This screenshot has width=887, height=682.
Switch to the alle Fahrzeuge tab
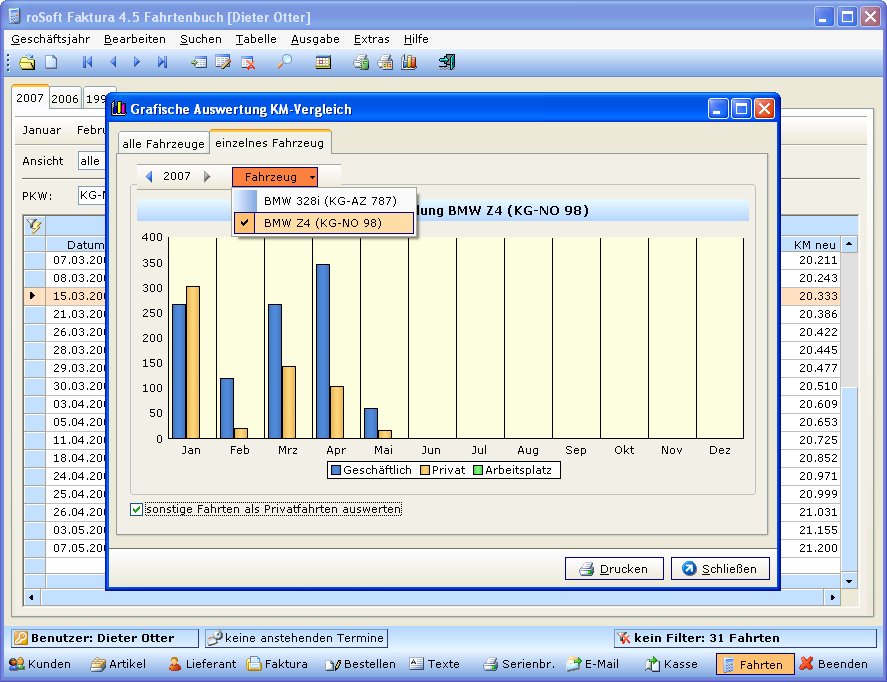pos(163,144)
